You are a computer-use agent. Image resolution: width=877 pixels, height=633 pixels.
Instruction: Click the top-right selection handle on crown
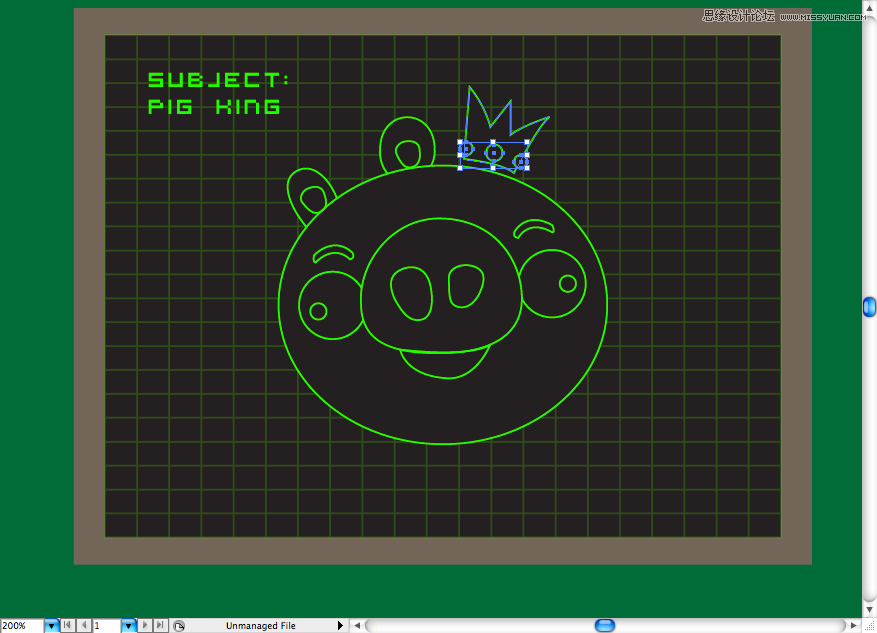(x=527, y=142)
